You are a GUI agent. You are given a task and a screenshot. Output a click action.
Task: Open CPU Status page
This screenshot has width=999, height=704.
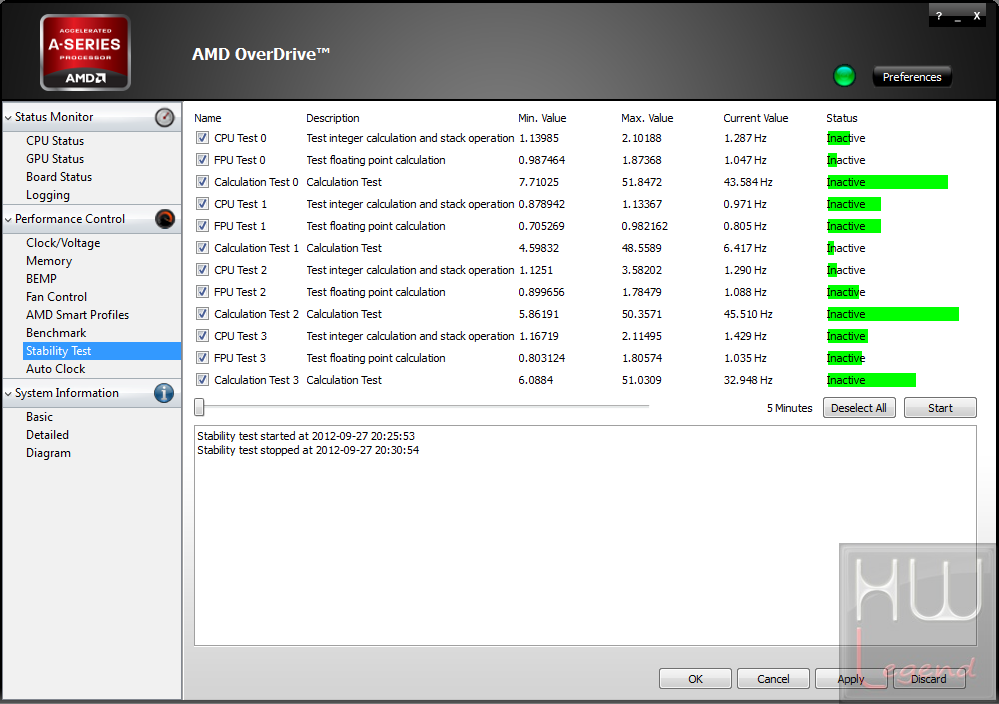[x=55, y=141]
